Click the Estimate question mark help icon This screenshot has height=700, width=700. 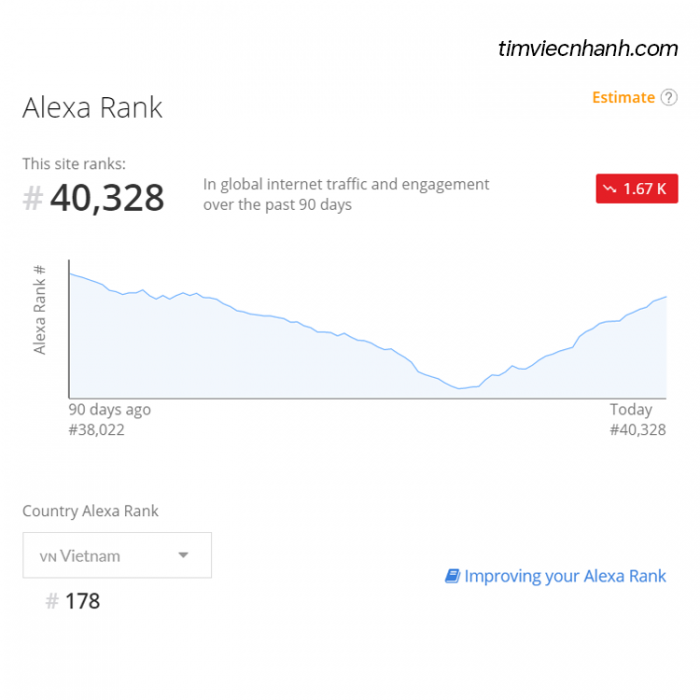point(669,97)
